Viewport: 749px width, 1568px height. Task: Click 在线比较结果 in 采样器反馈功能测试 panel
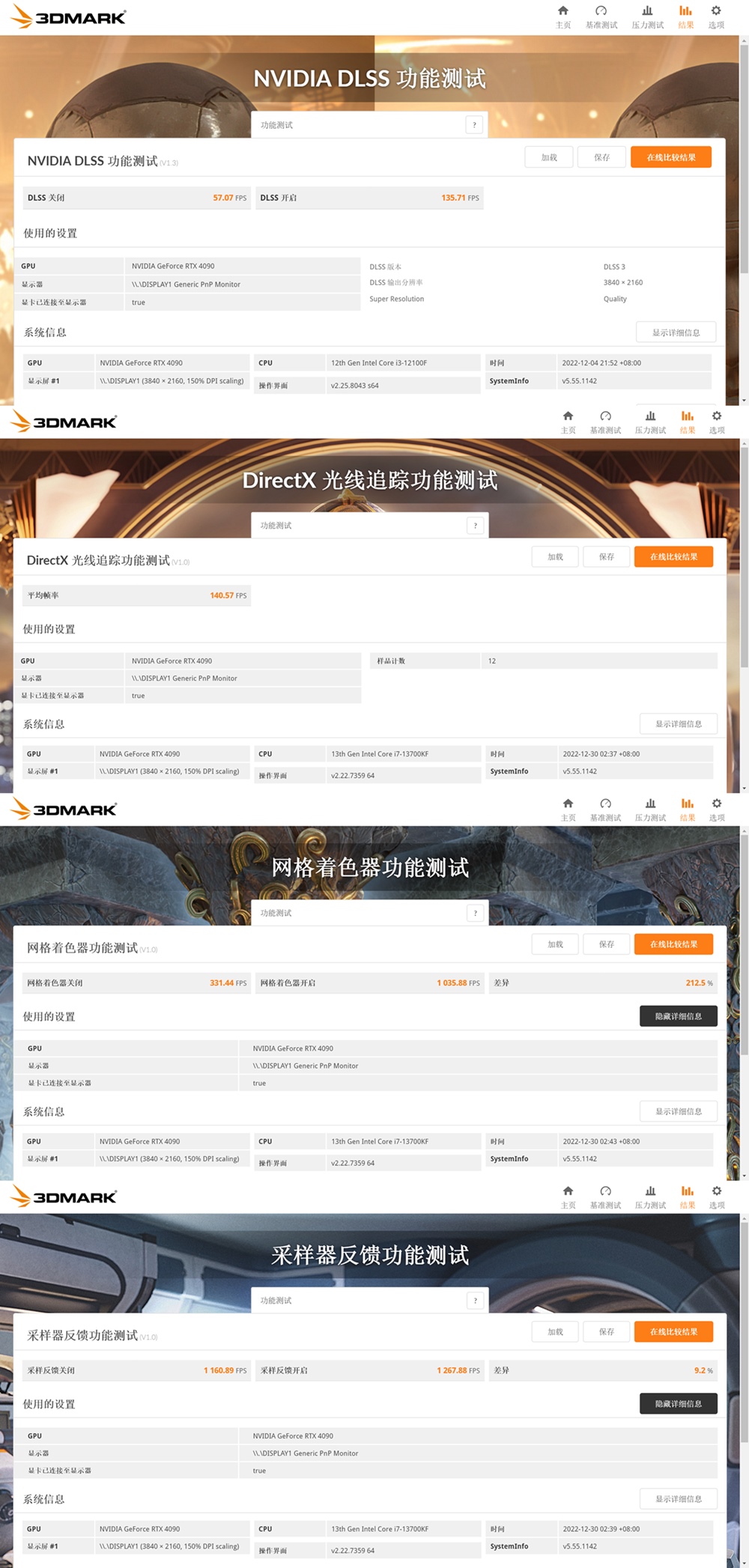pos(673,1331)
